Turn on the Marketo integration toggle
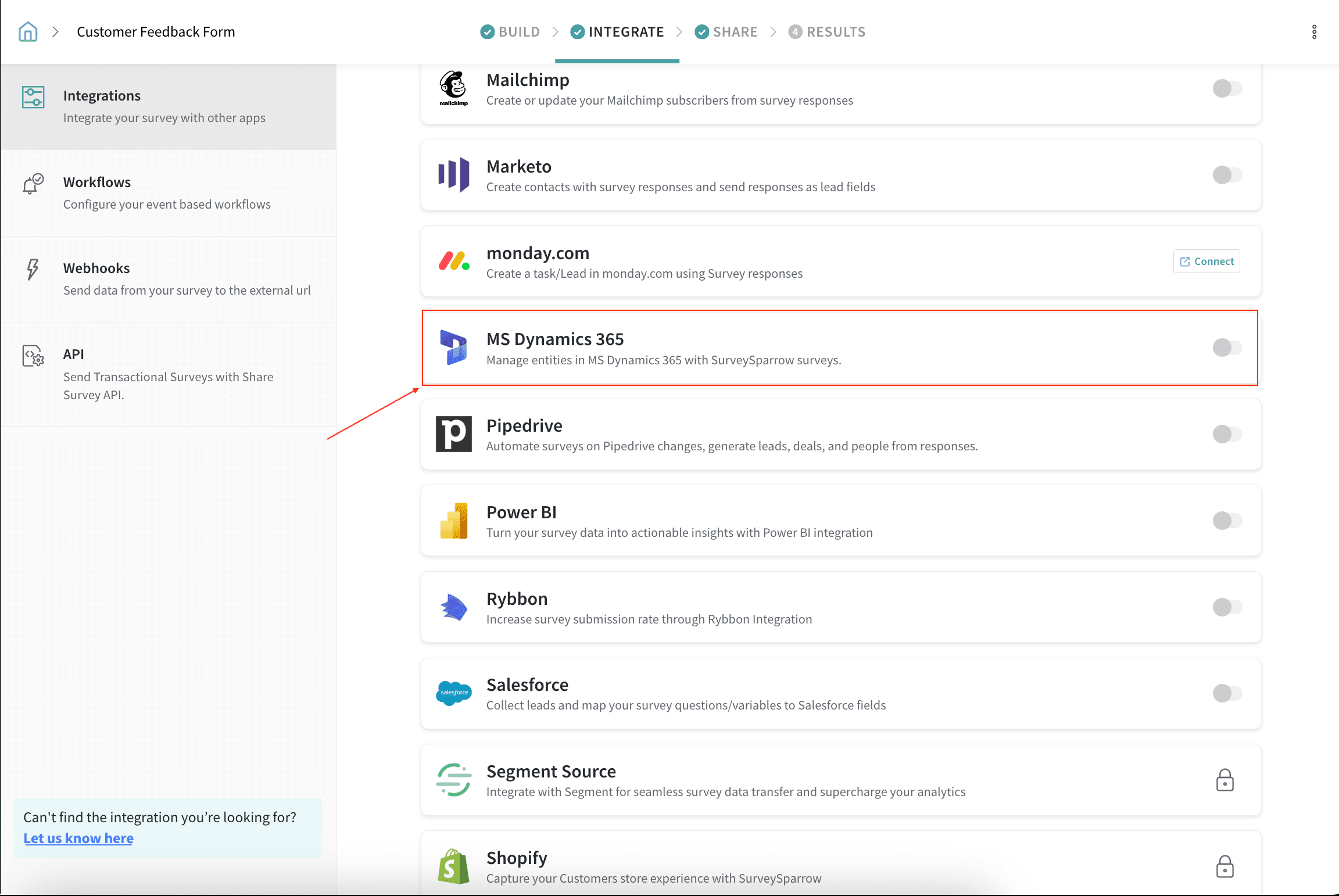This screenshot has width=1339, height=896. click(1227, 175)
